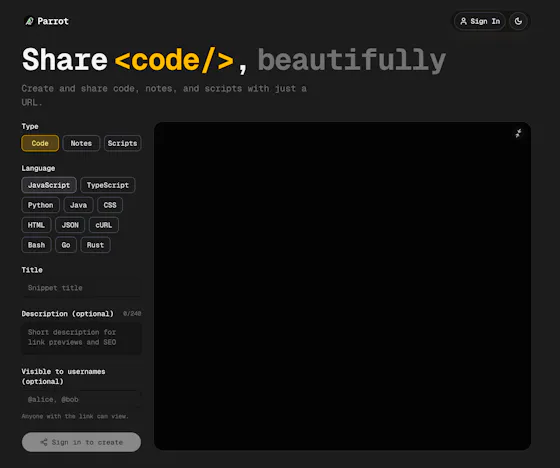The width and height of the screenshot is (560, 468).
Task: Click the 'Share <code/>, beautifully' heading
Action: [234, 60]
